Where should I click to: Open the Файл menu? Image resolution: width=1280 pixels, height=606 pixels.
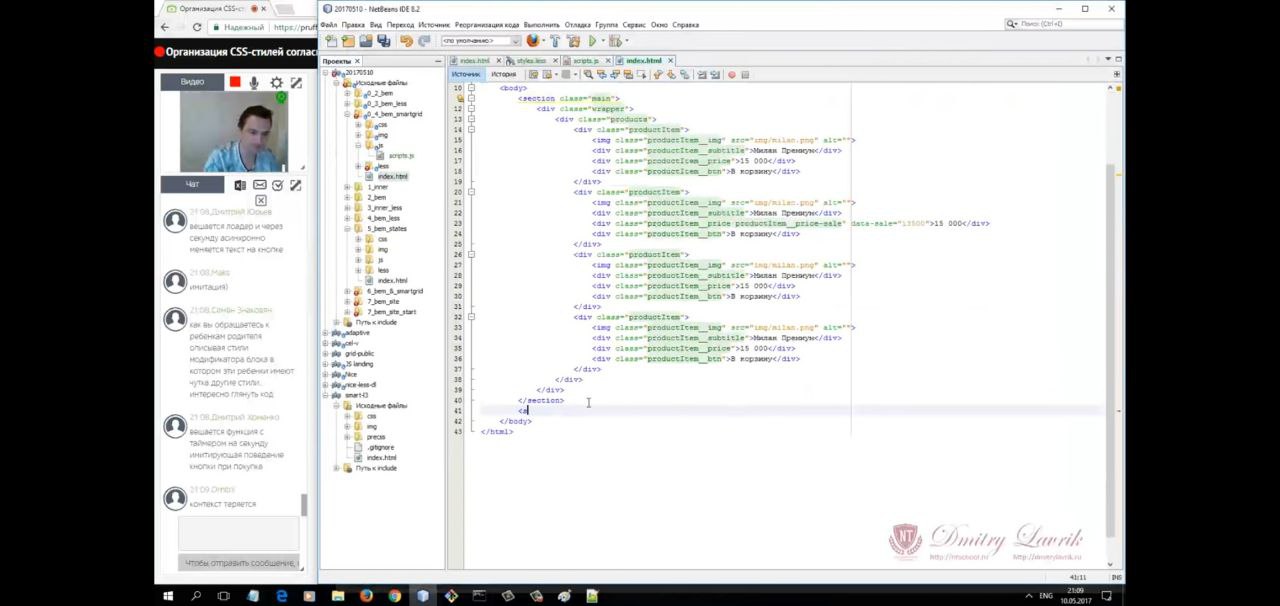click(x=329, y=24)
